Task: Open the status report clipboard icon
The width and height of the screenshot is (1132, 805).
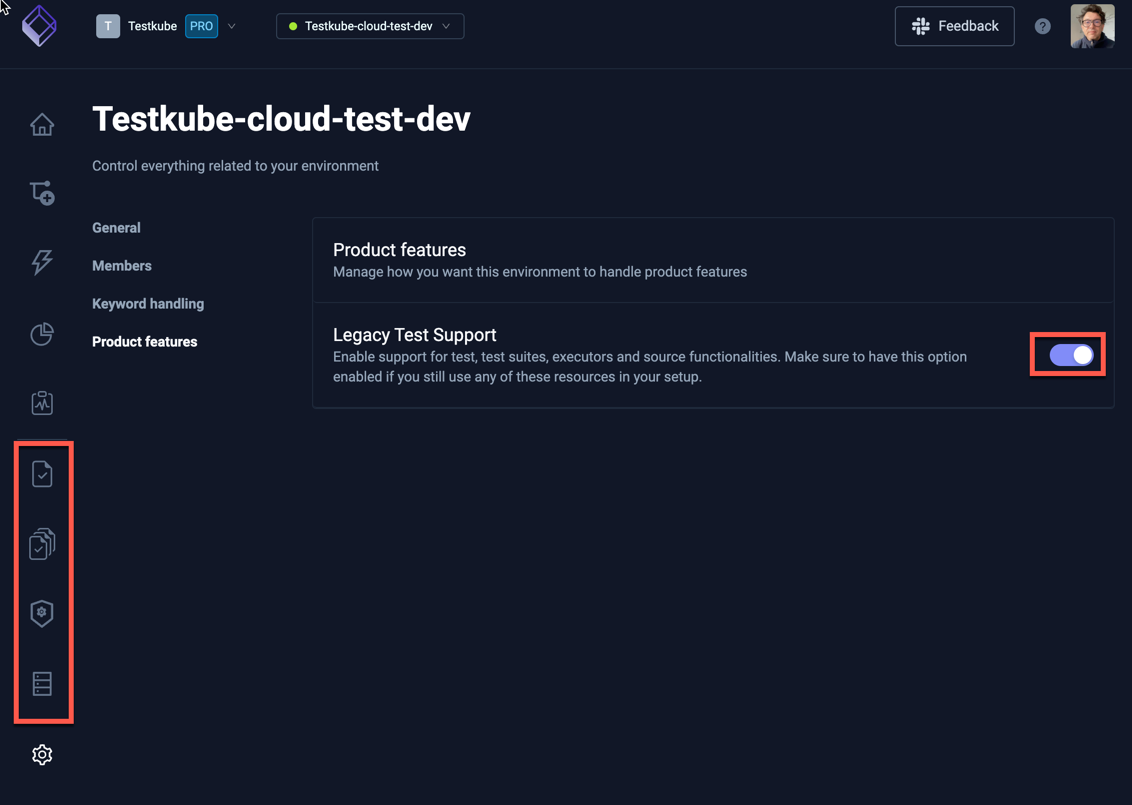Action: (x=42, y=403)
